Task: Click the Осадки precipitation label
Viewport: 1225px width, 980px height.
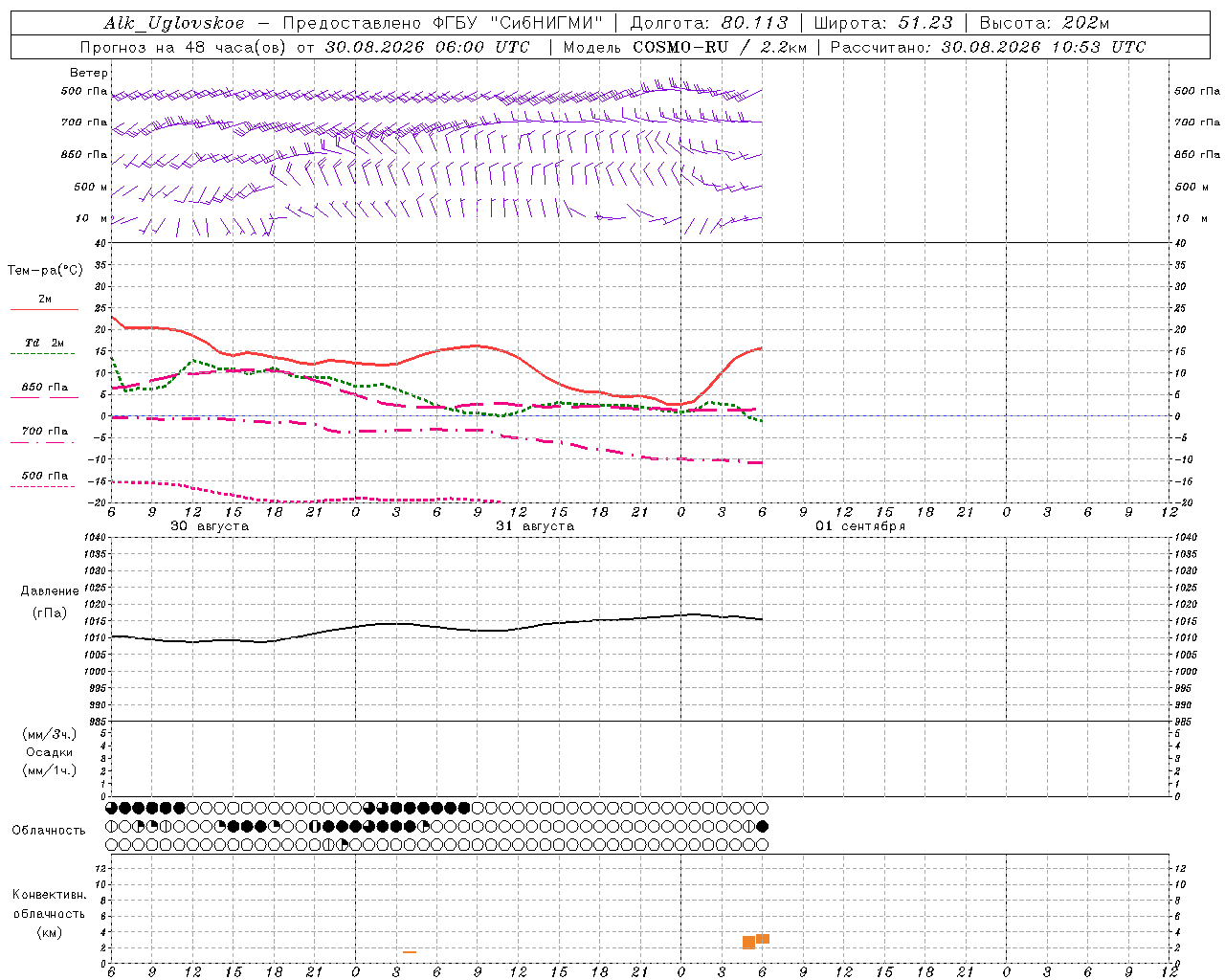Action: pos(50,752)
